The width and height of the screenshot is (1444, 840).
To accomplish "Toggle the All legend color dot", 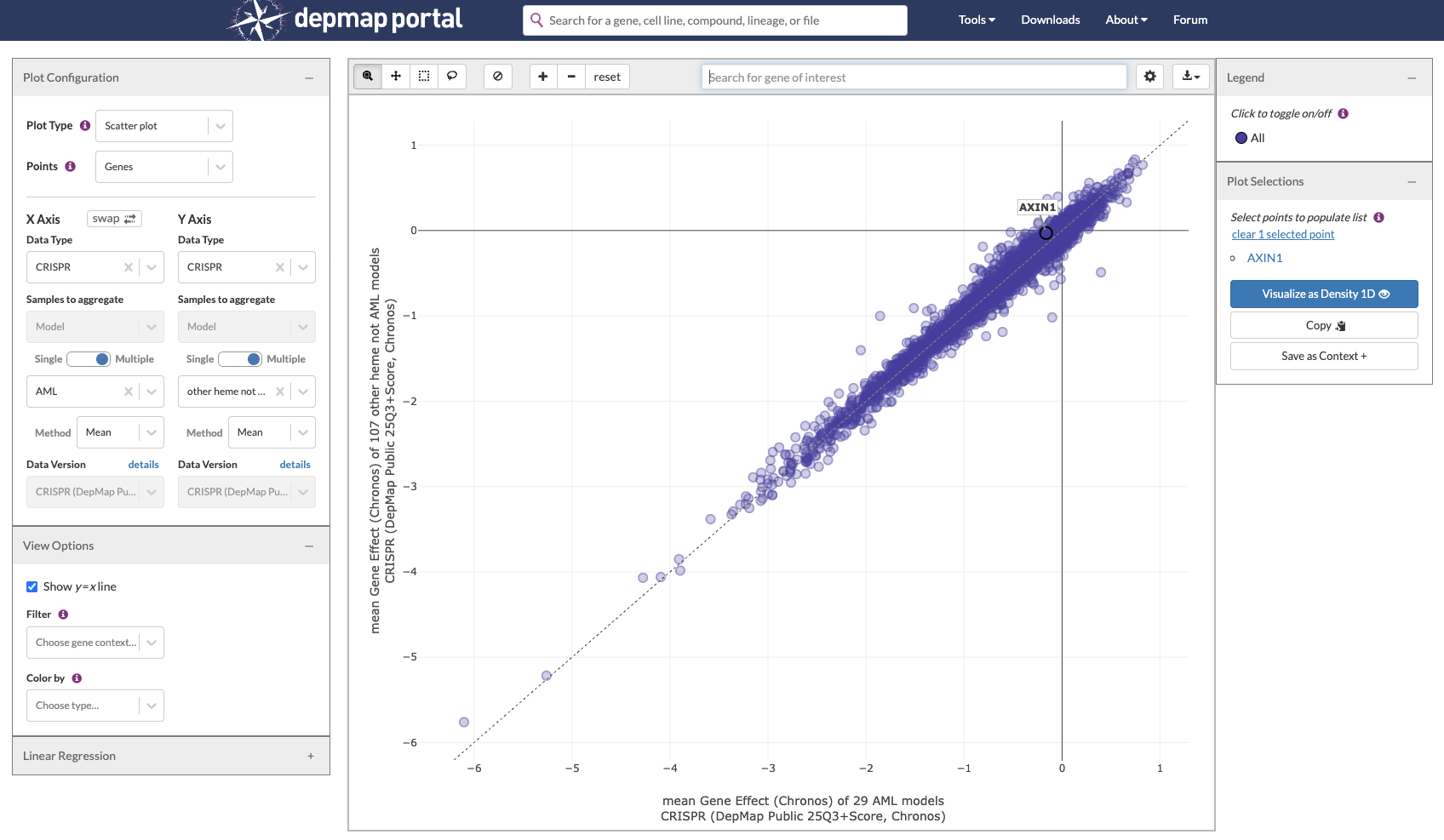I will 1241,138.
